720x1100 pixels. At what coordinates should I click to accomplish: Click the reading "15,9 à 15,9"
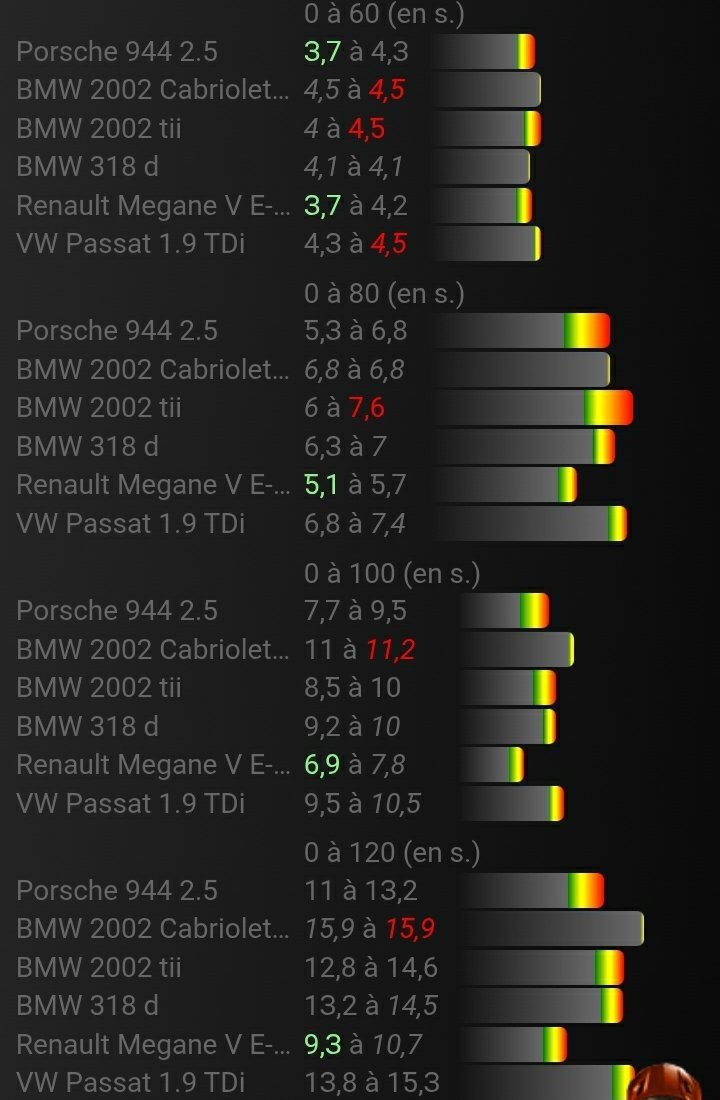(x=370, y=928)
